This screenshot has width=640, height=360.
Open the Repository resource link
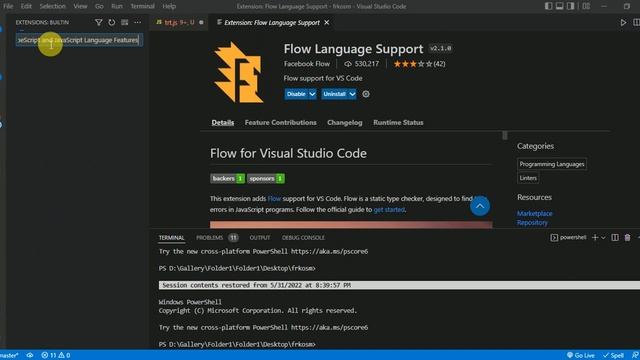click(532, 223)
